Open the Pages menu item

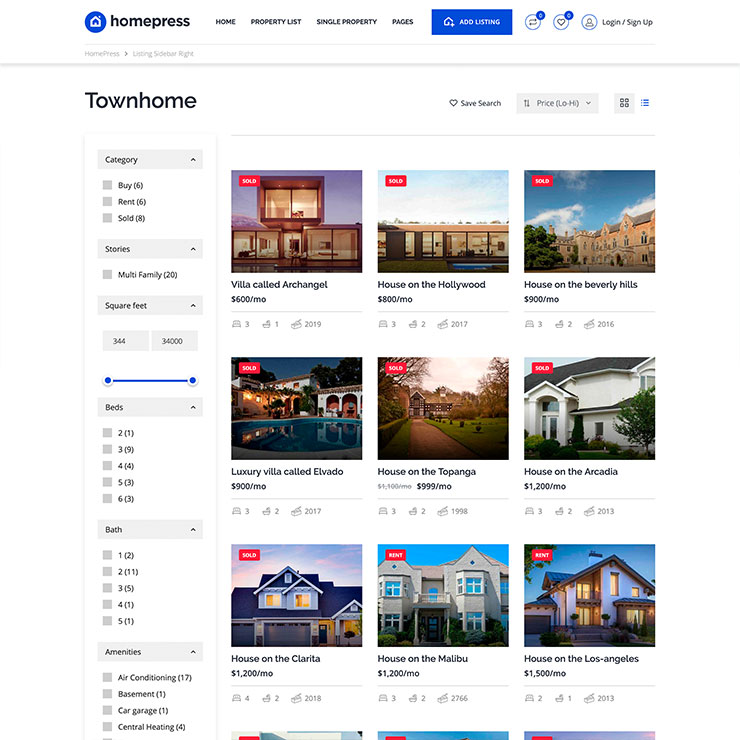(402, 22)
